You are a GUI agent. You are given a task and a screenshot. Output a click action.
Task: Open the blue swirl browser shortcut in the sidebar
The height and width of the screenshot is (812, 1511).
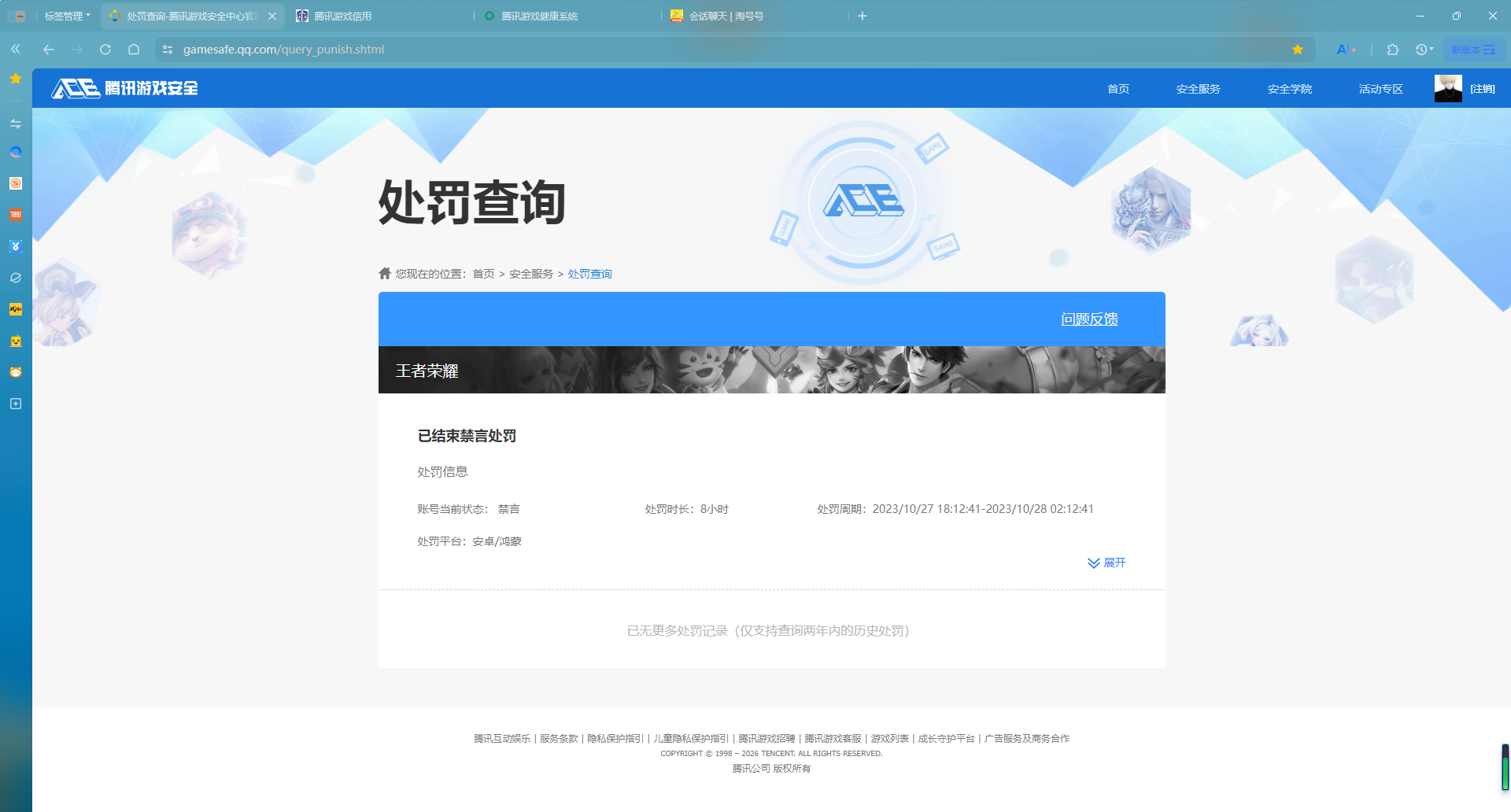[16, 153]
